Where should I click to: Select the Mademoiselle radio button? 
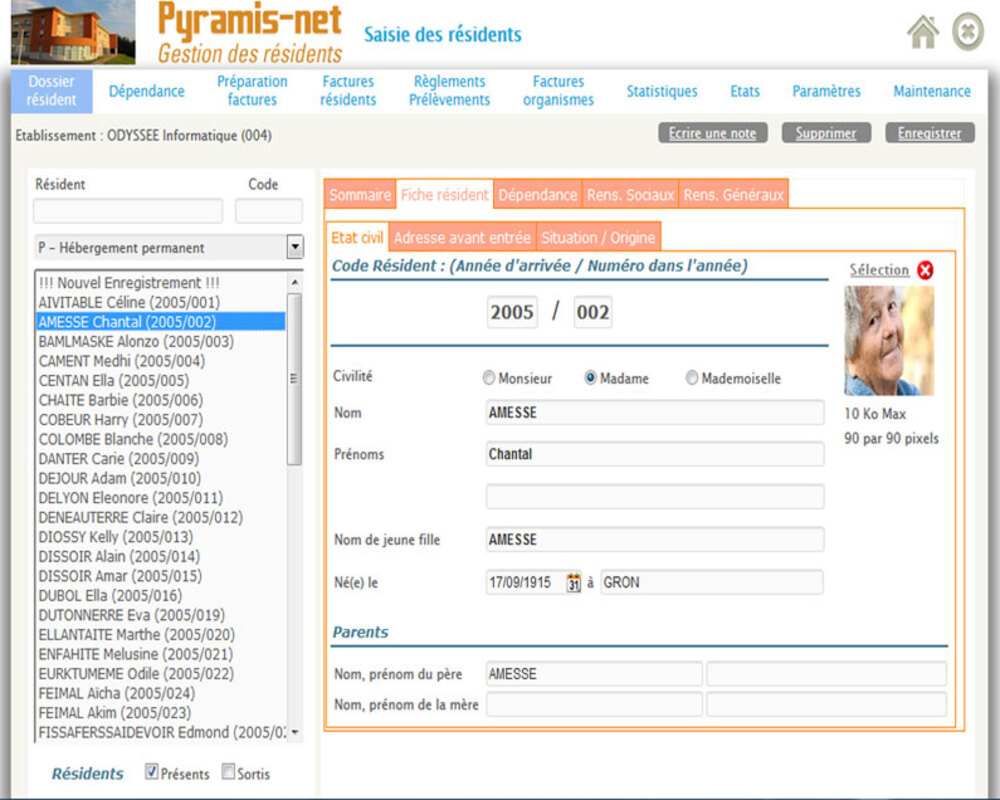[x=692, y=379]
